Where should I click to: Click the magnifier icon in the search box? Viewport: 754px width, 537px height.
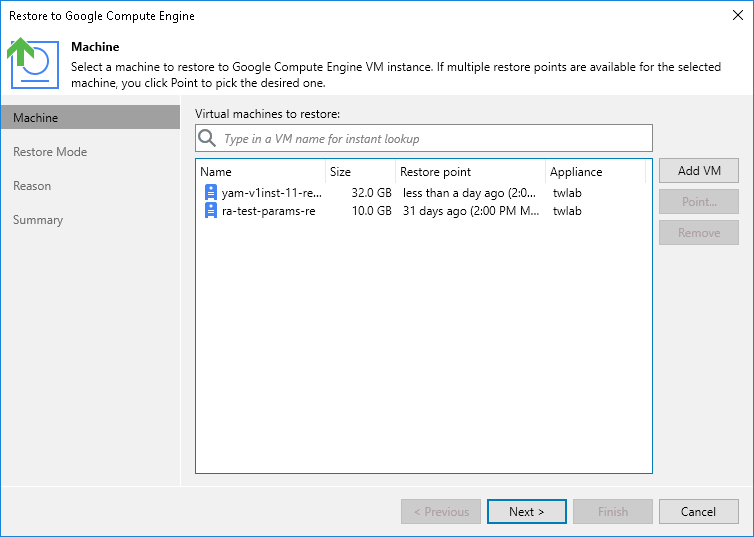click(x=207, y=138)
